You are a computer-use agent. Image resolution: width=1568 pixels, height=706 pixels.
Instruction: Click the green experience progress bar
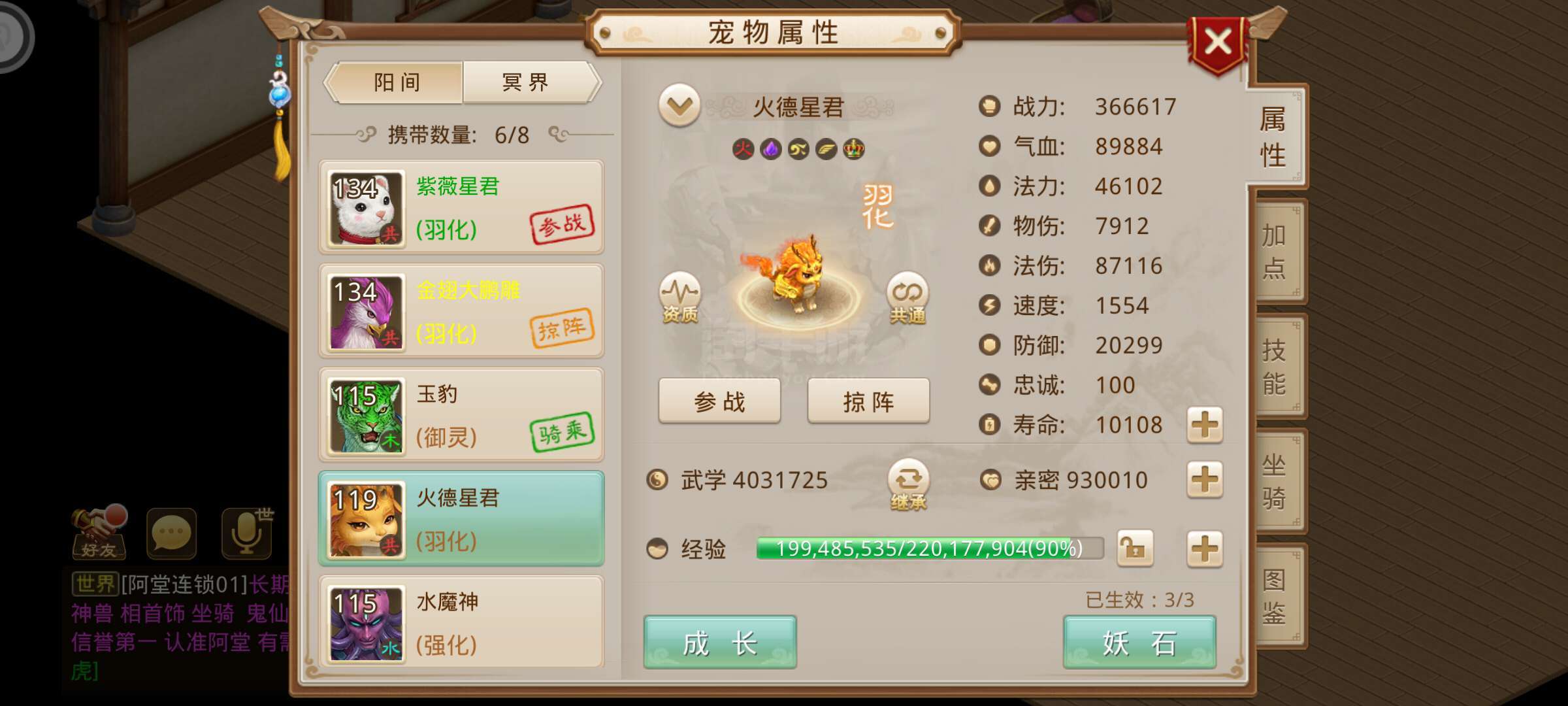pos(930,548)
